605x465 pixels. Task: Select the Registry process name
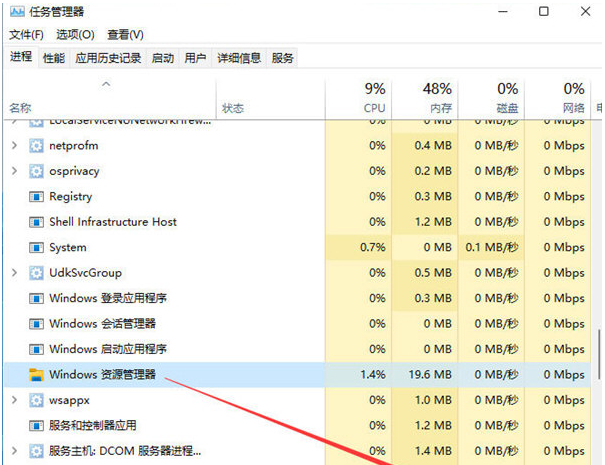click(71, 197)
